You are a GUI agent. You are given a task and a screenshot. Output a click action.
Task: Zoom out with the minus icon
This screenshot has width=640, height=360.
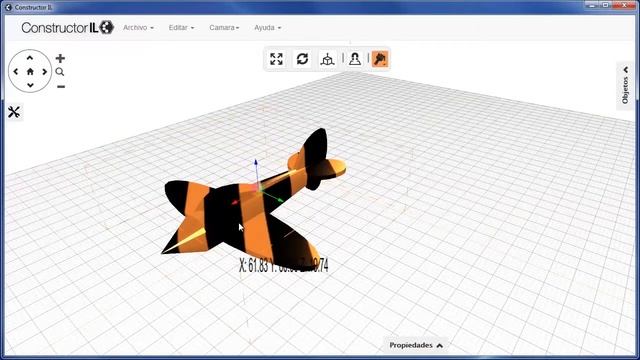point(61,87)
